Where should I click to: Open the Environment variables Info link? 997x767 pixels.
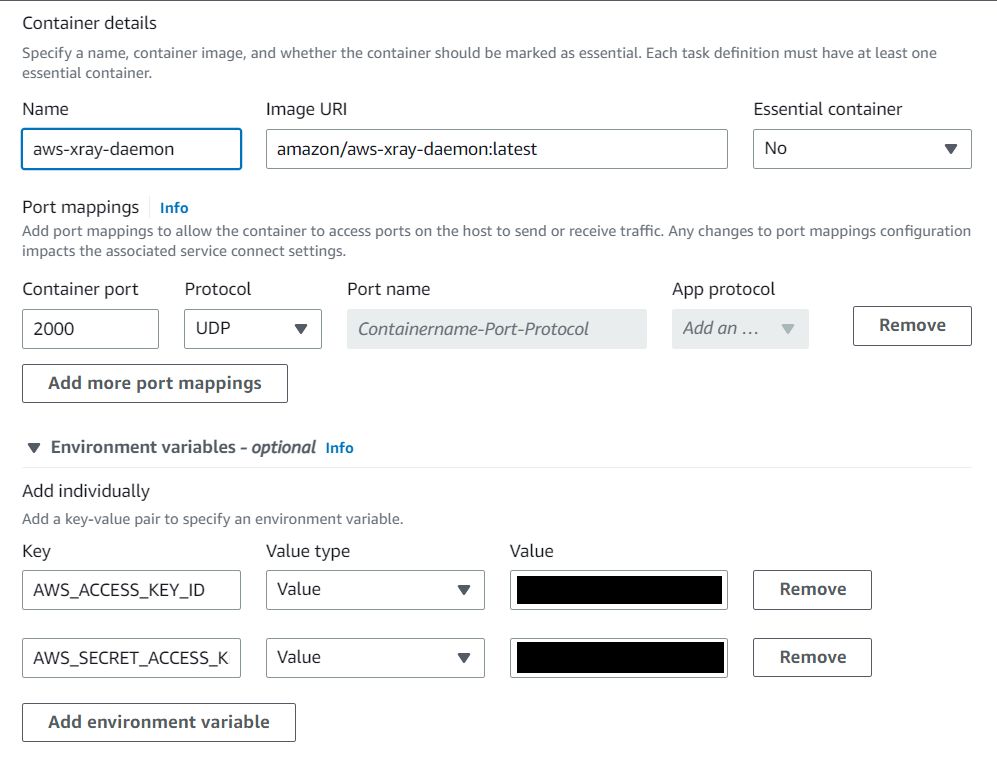(339, 448)
